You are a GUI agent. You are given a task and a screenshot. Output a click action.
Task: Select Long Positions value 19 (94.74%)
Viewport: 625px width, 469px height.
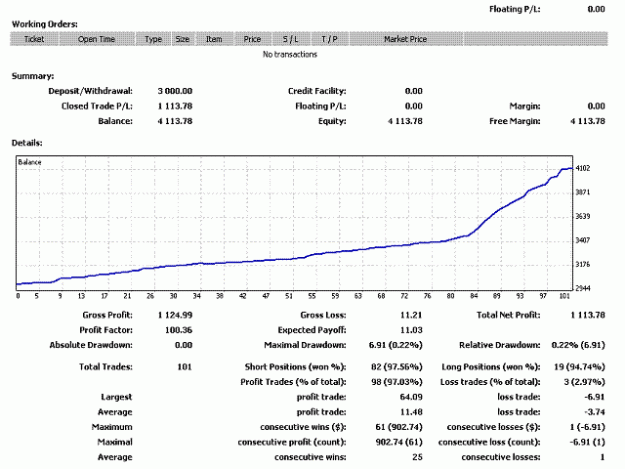coord(579,367)
